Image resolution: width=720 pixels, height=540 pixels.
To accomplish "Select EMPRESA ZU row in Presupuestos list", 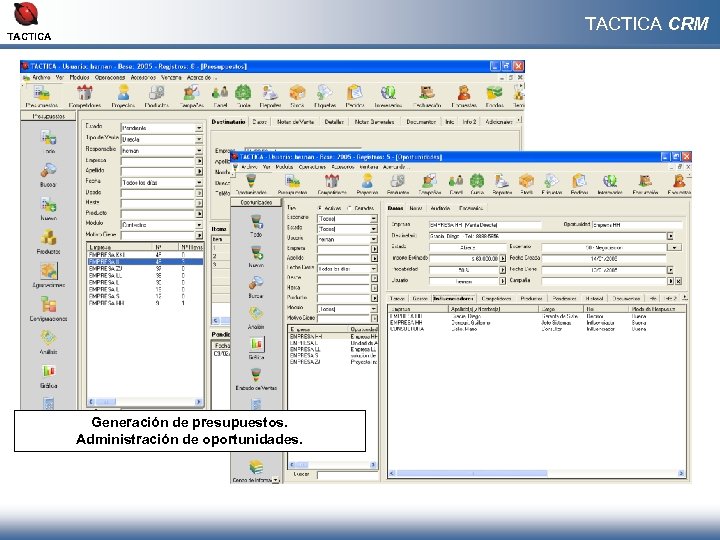I will point(145,268).
